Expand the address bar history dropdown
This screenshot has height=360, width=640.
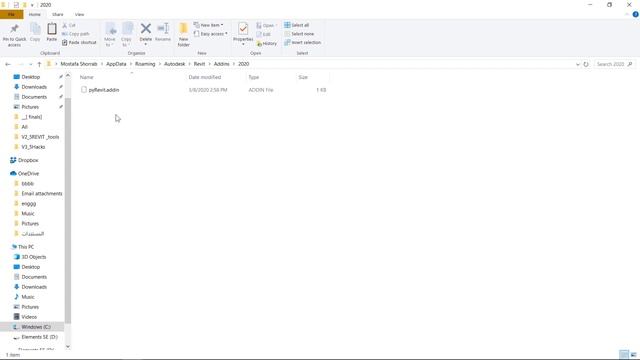(x=578, y=64)
